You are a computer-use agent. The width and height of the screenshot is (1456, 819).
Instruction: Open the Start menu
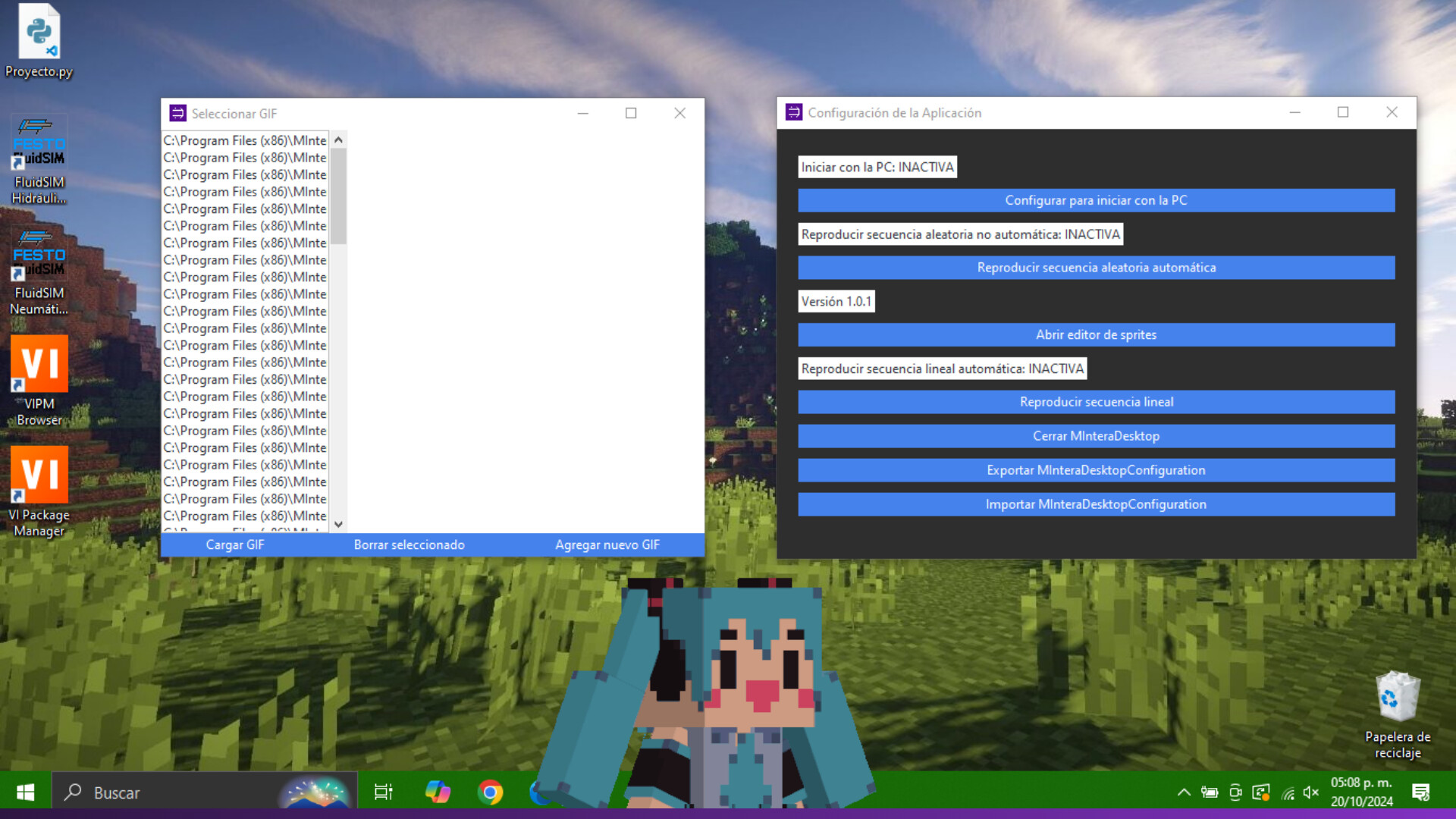tap(24, 792)
